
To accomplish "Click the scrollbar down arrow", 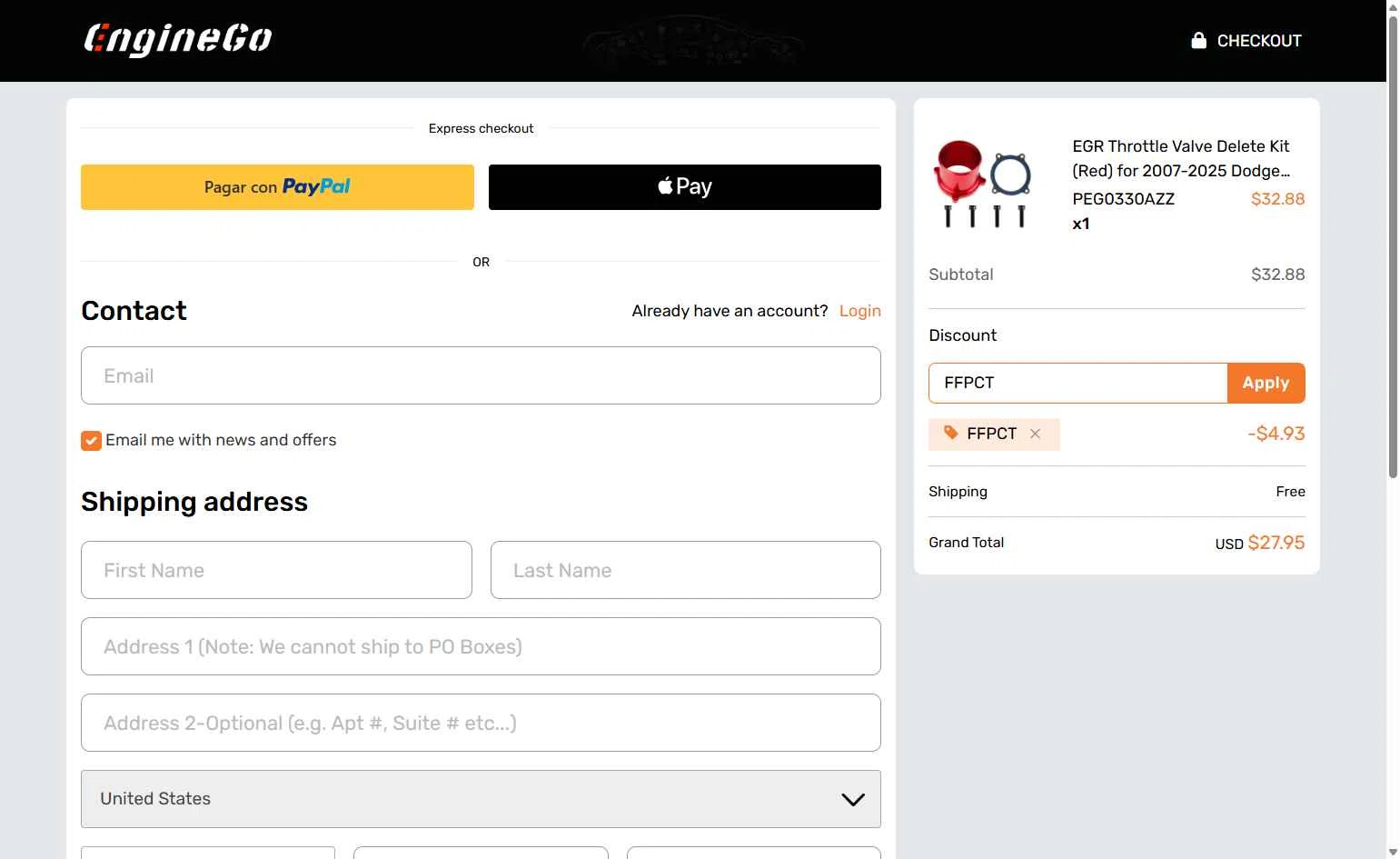I will (x=1393, y=852).
